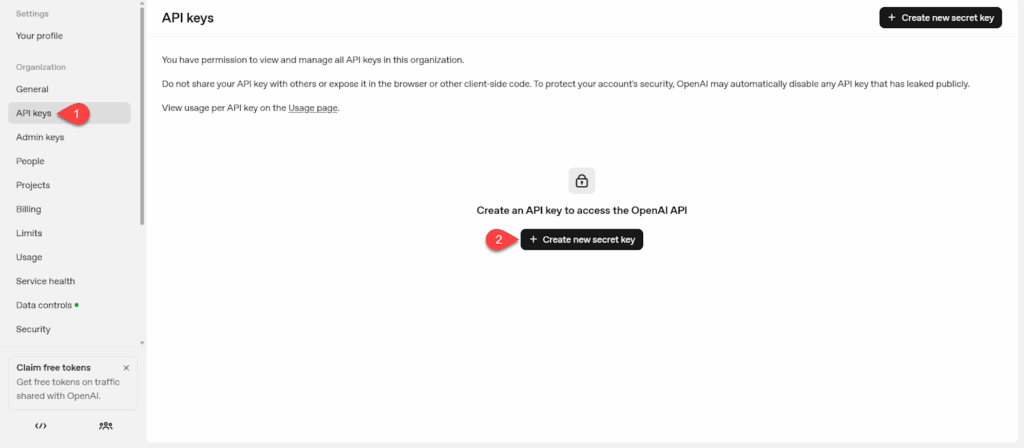The width and height of the screenshot is (1024, 448).
Task: Click the people group icon in sidebar footer
Action: click(x=106, y=425)
